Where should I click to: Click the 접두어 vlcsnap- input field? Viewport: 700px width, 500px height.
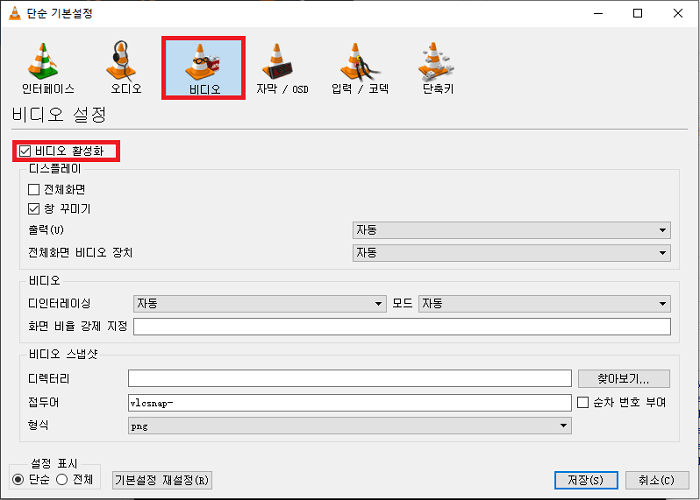(350, 403)
